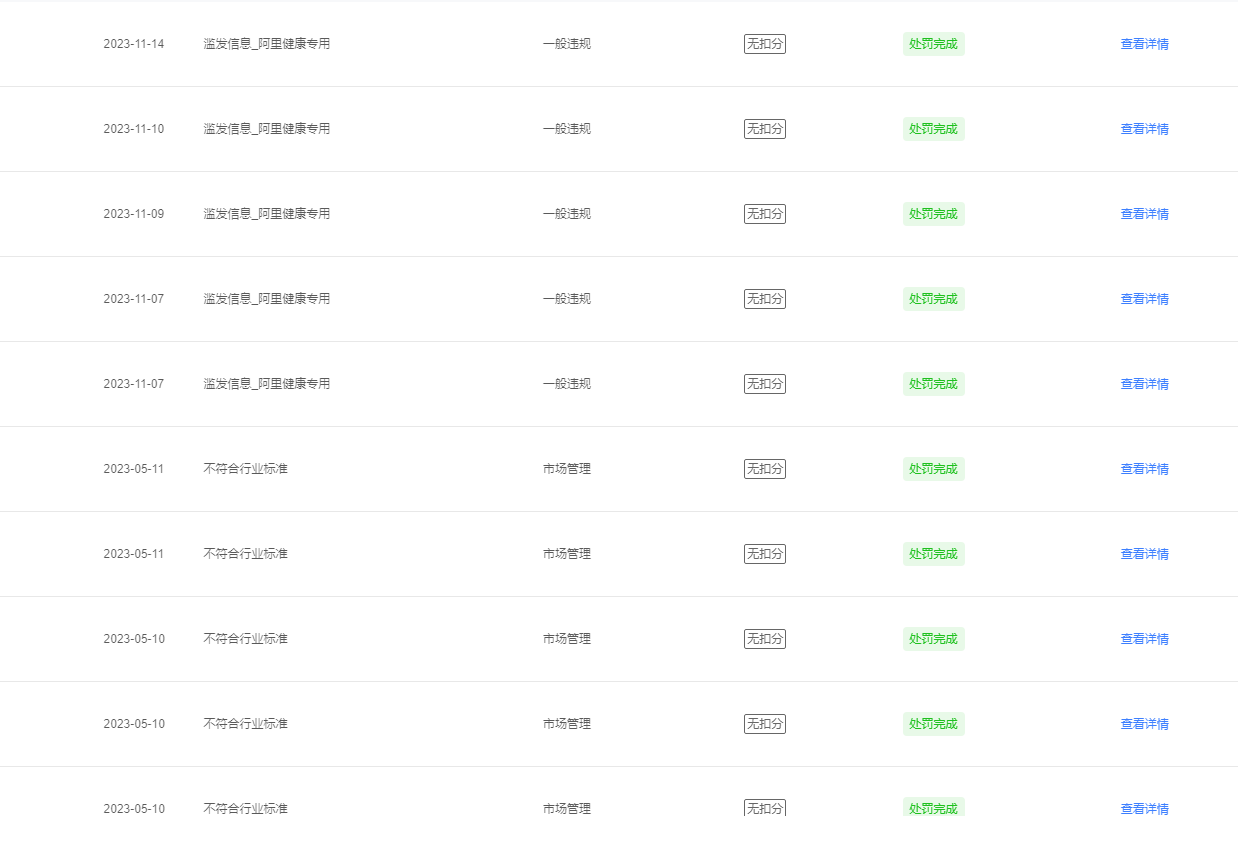Click the 无扣分 badge on 2023-11-10 row

765,129
